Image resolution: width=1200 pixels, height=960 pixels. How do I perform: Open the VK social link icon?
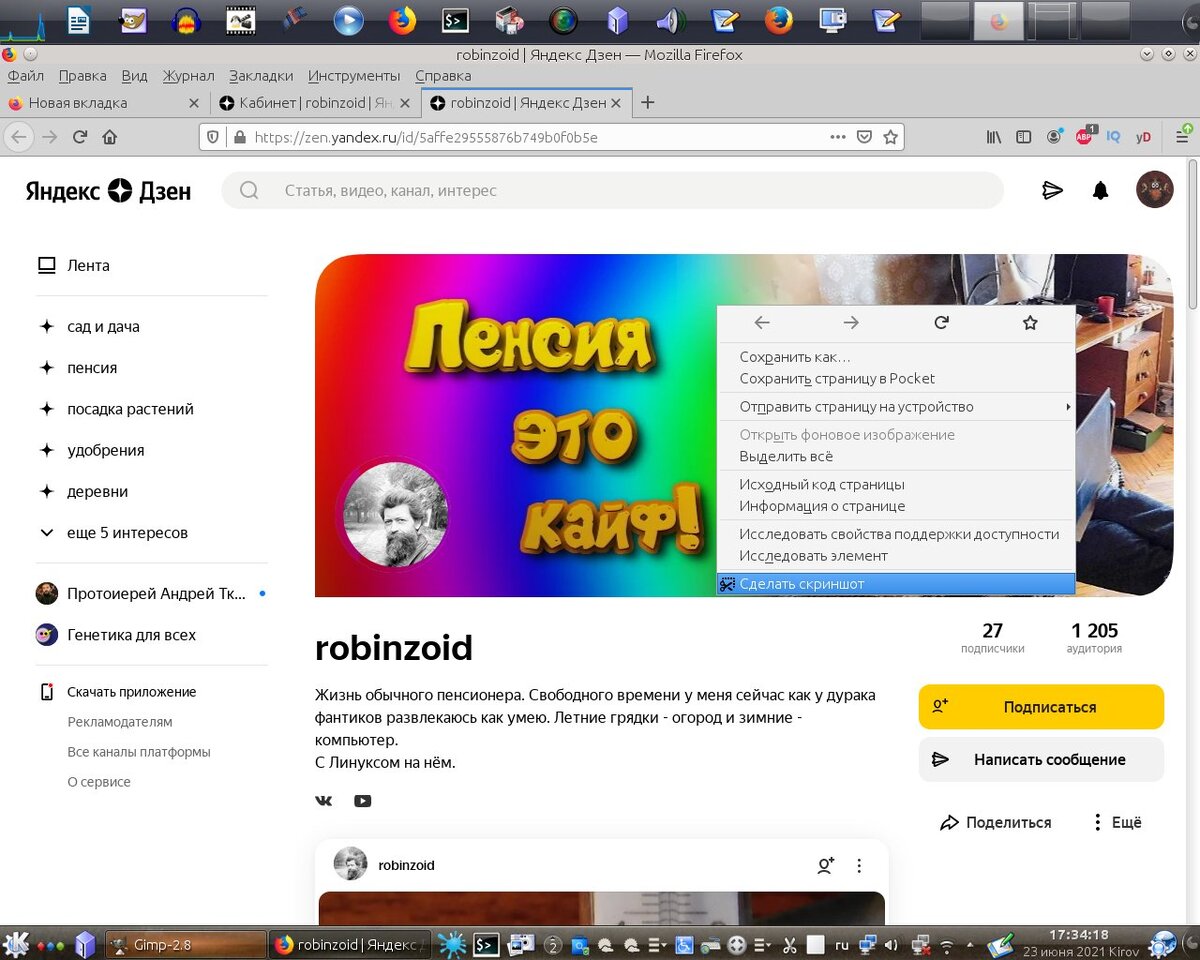pyautogui.click(x=323, y=801)
